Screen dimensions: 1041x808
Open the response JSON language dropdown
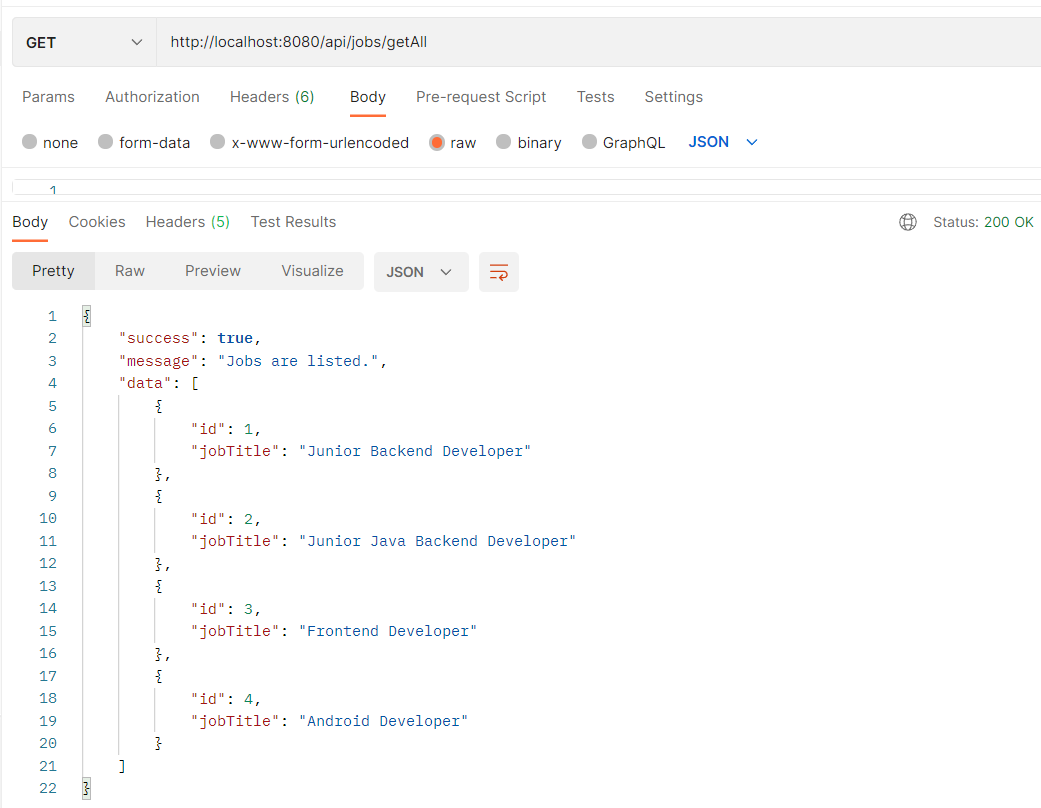(420, 271)
